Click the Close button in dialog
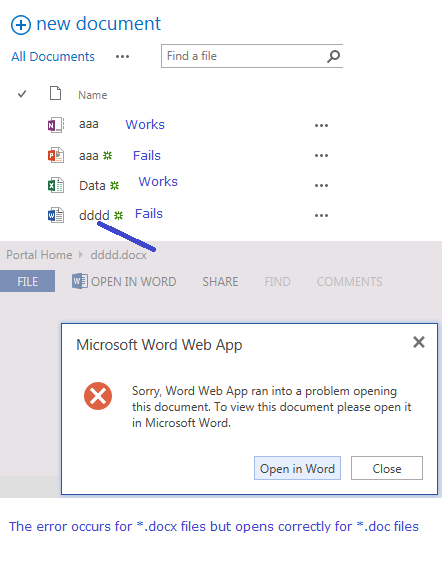The width and height of the screenshot is (442, 584). (x=387, y=468)
